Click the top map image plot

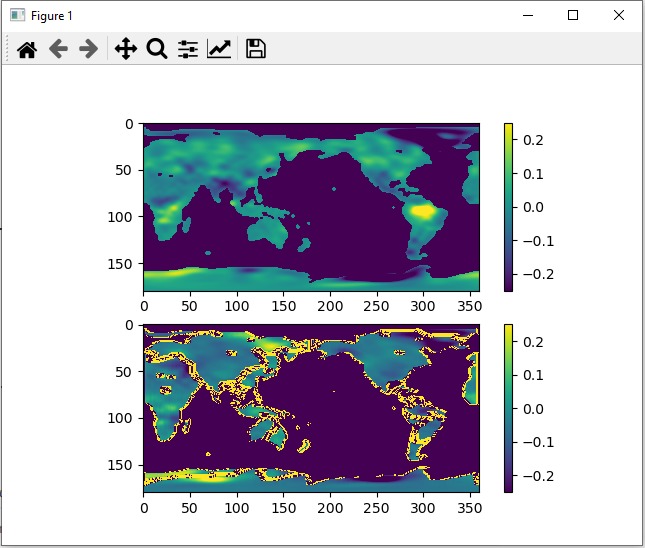(311, 207)
